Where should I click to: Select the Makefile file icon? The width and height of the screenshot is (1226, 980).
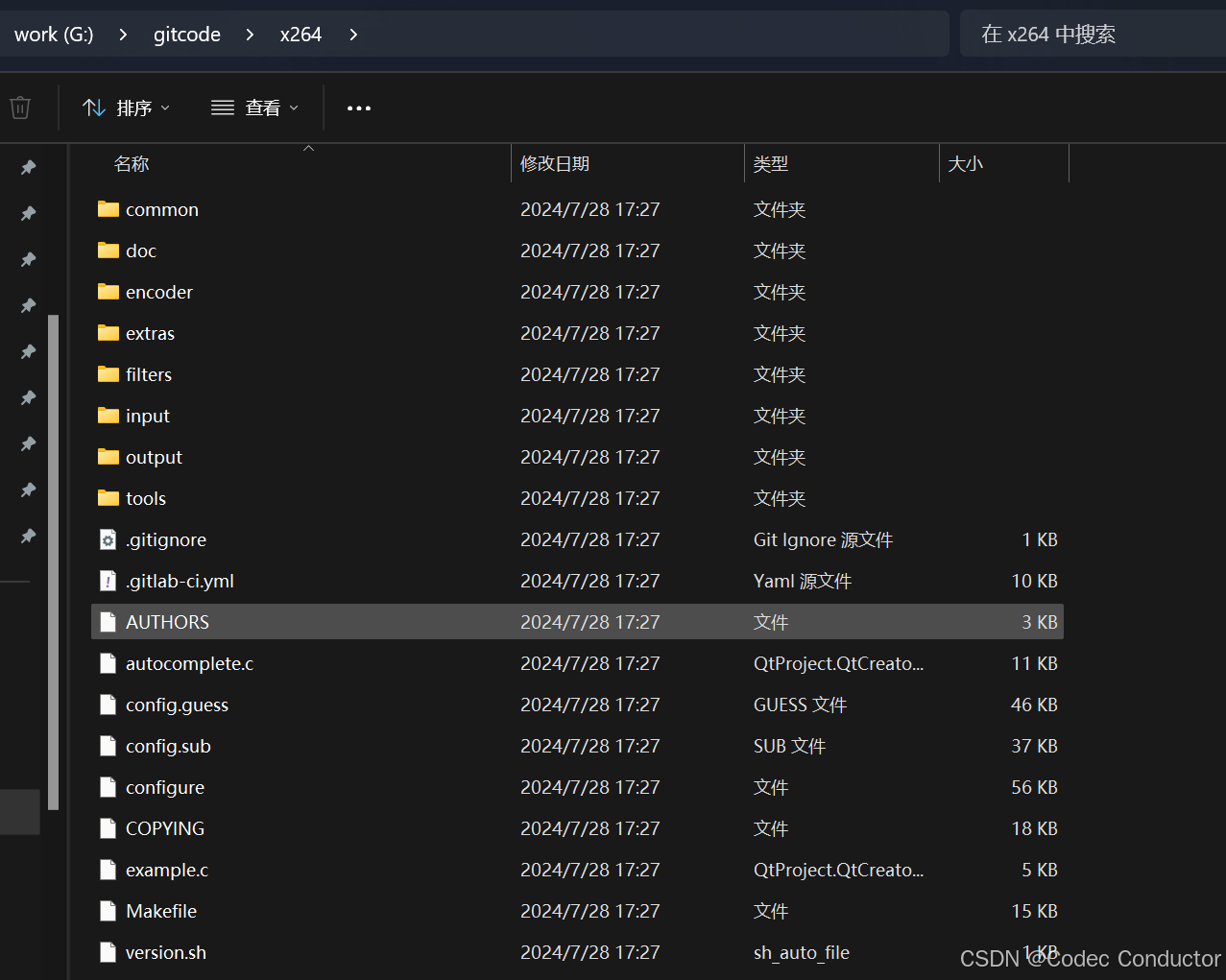108,911
